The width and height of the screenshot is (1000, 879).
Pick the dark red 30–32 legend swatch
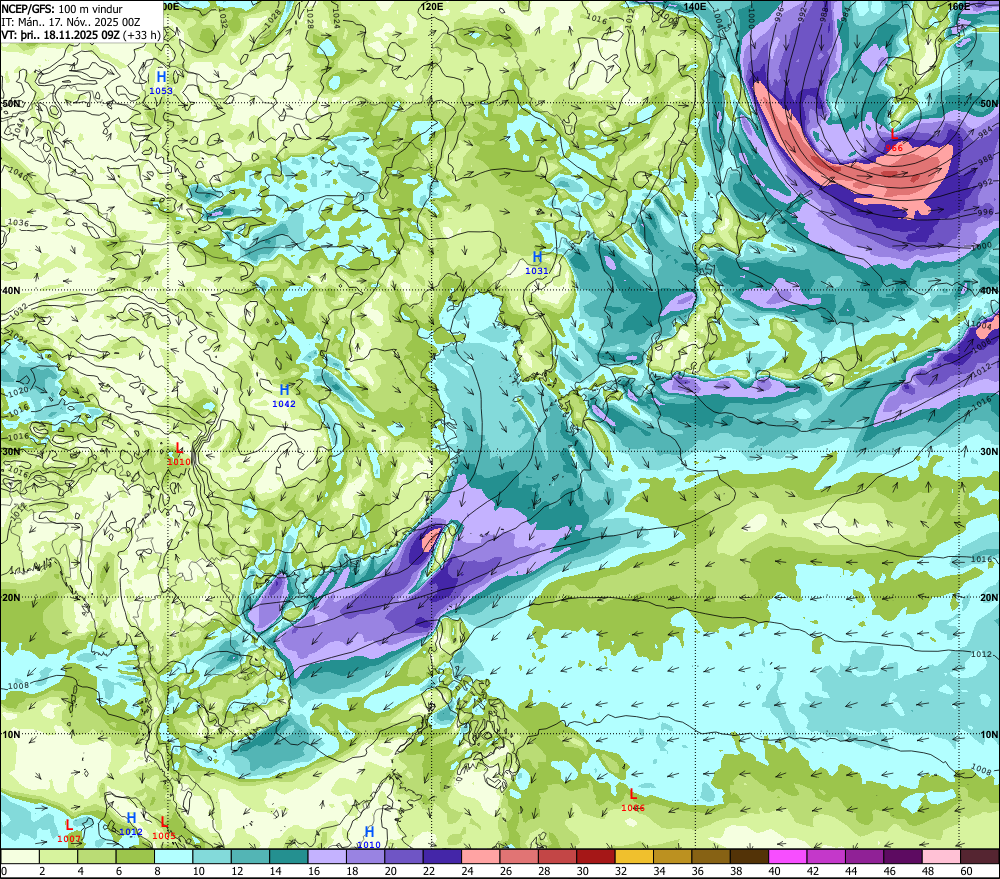(596, 857)
